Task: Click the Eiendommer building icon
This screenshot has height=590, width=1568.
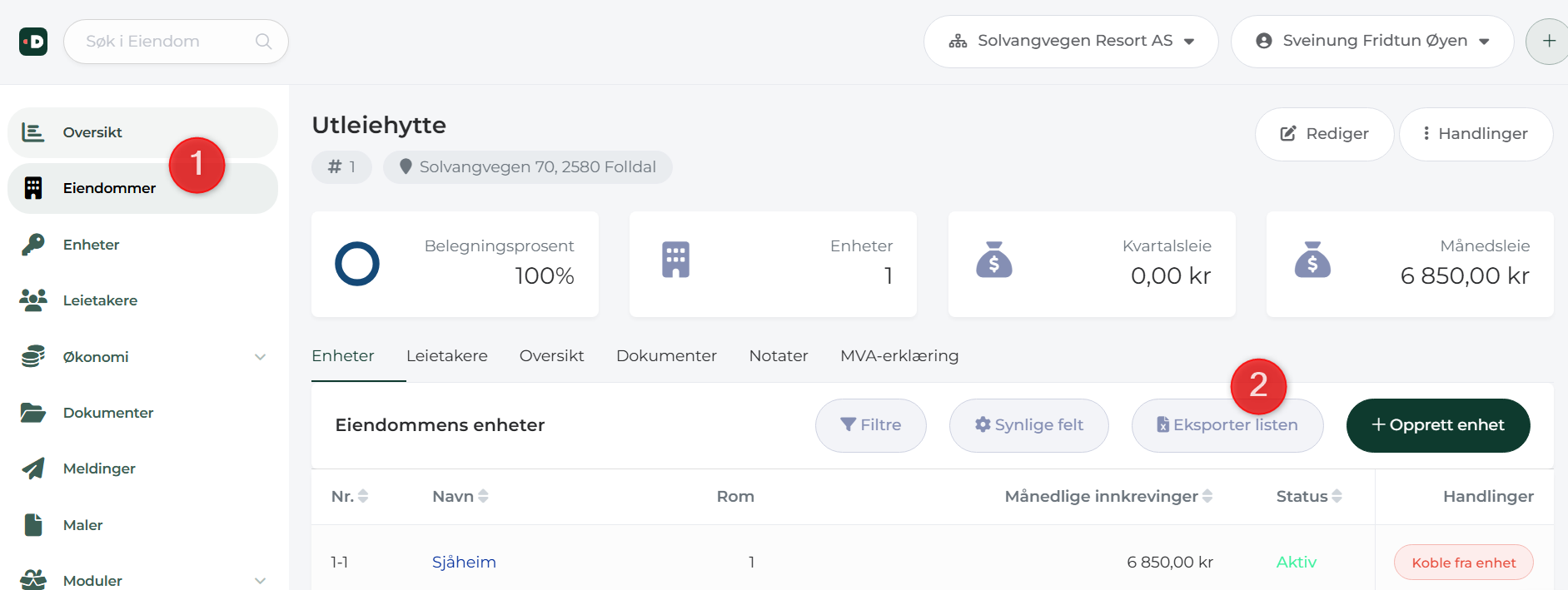Action: 33,188
